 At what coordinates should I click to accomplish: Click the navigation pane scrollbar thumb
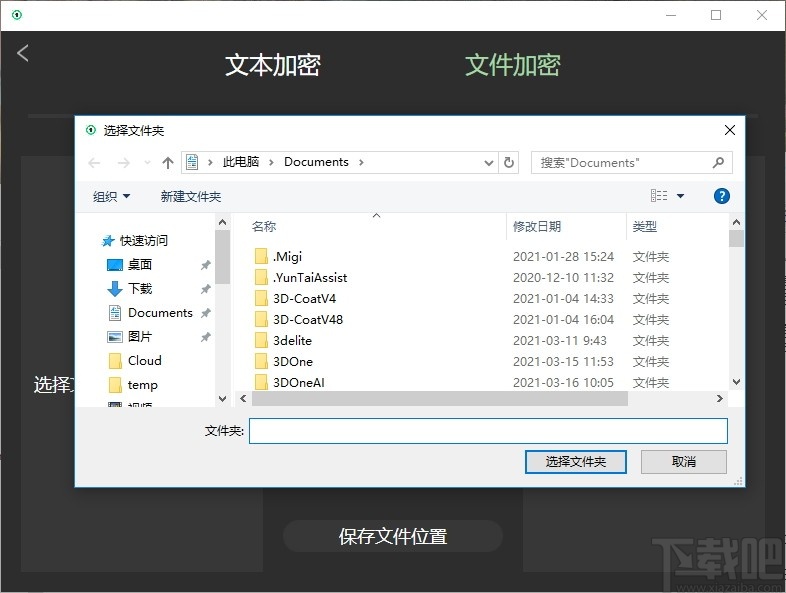223,257
